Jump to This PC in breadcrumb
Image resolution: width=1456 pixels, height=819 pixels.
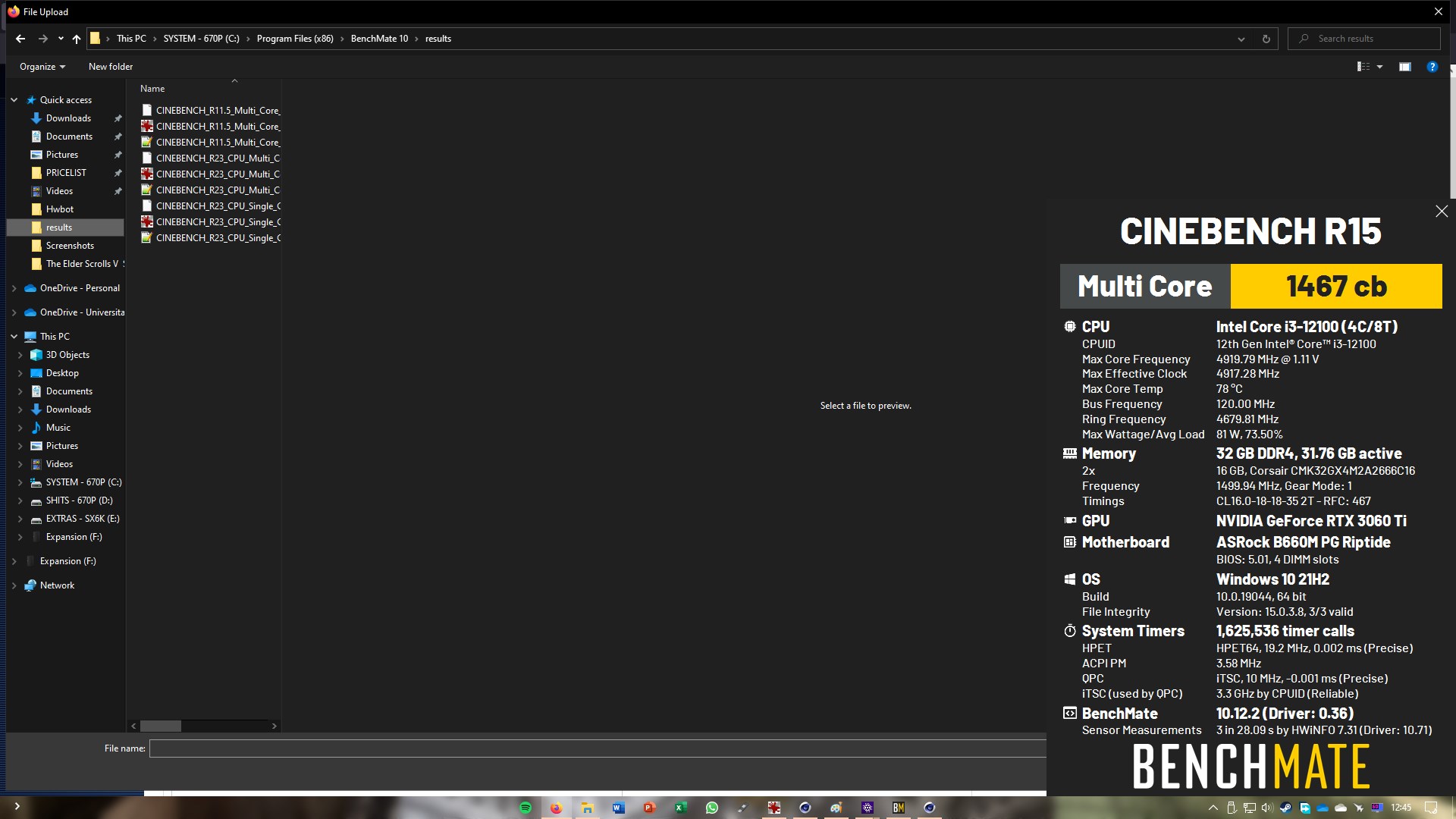pos(131,39)
